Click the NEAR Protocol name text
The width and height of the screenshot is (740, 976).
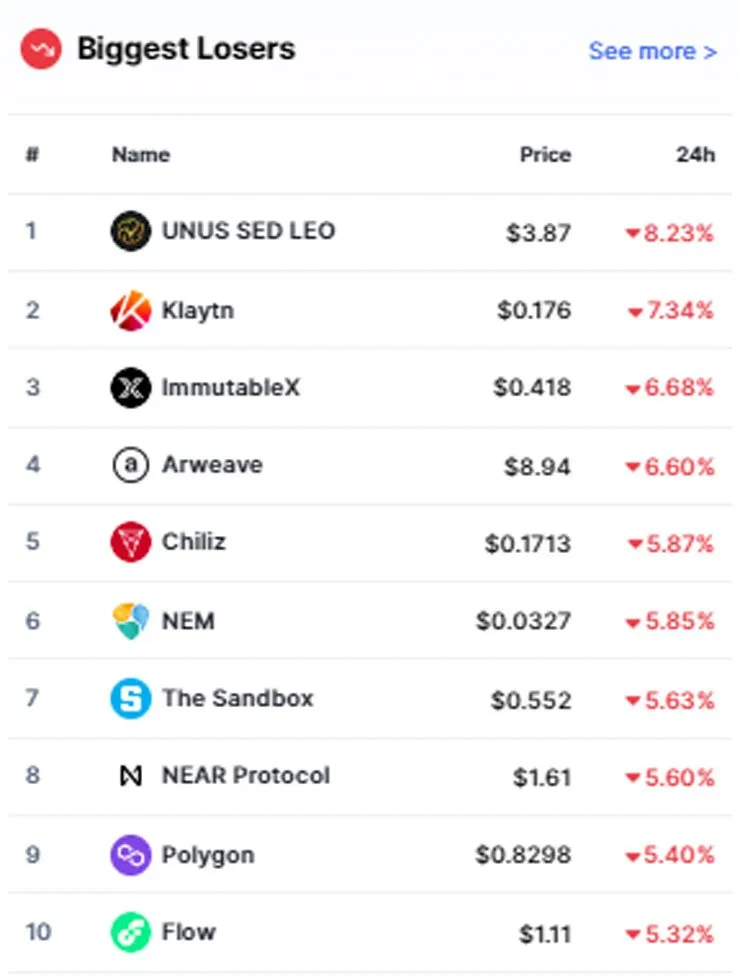(246, 776)
